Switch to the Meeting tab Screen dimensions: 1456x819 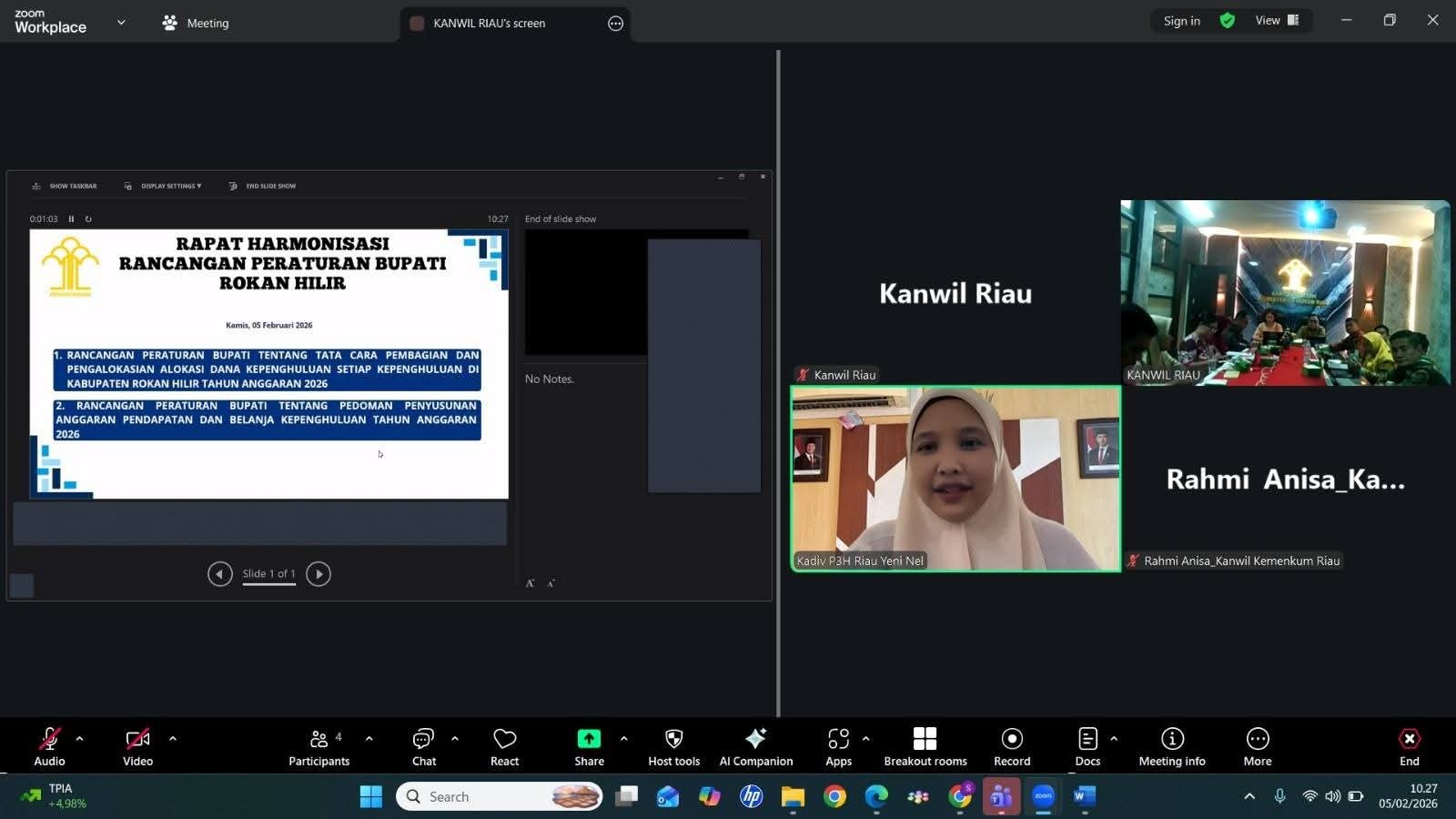(x=196, y=24)
